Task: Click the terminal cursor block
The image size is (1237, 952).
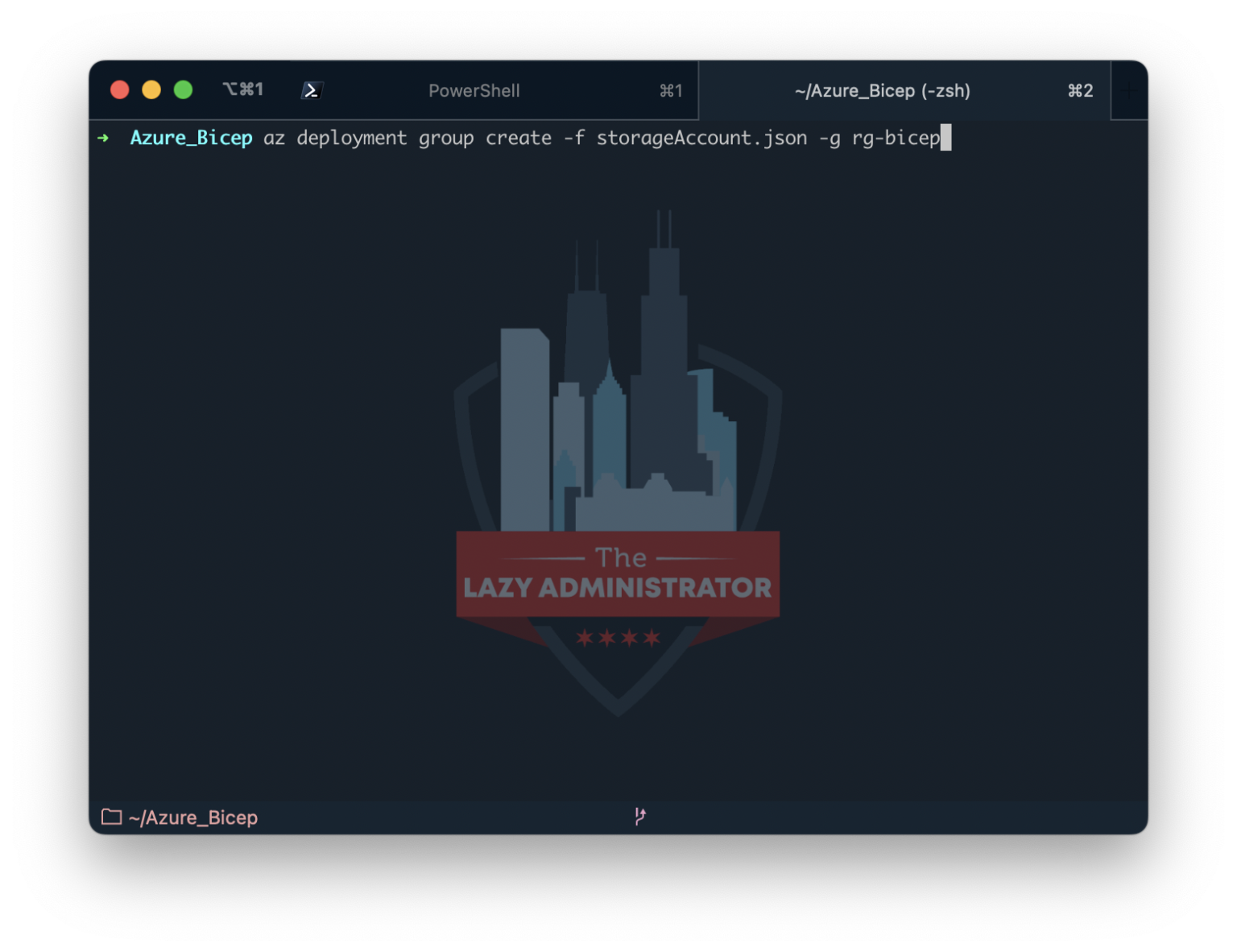Action: coord(946,138)
